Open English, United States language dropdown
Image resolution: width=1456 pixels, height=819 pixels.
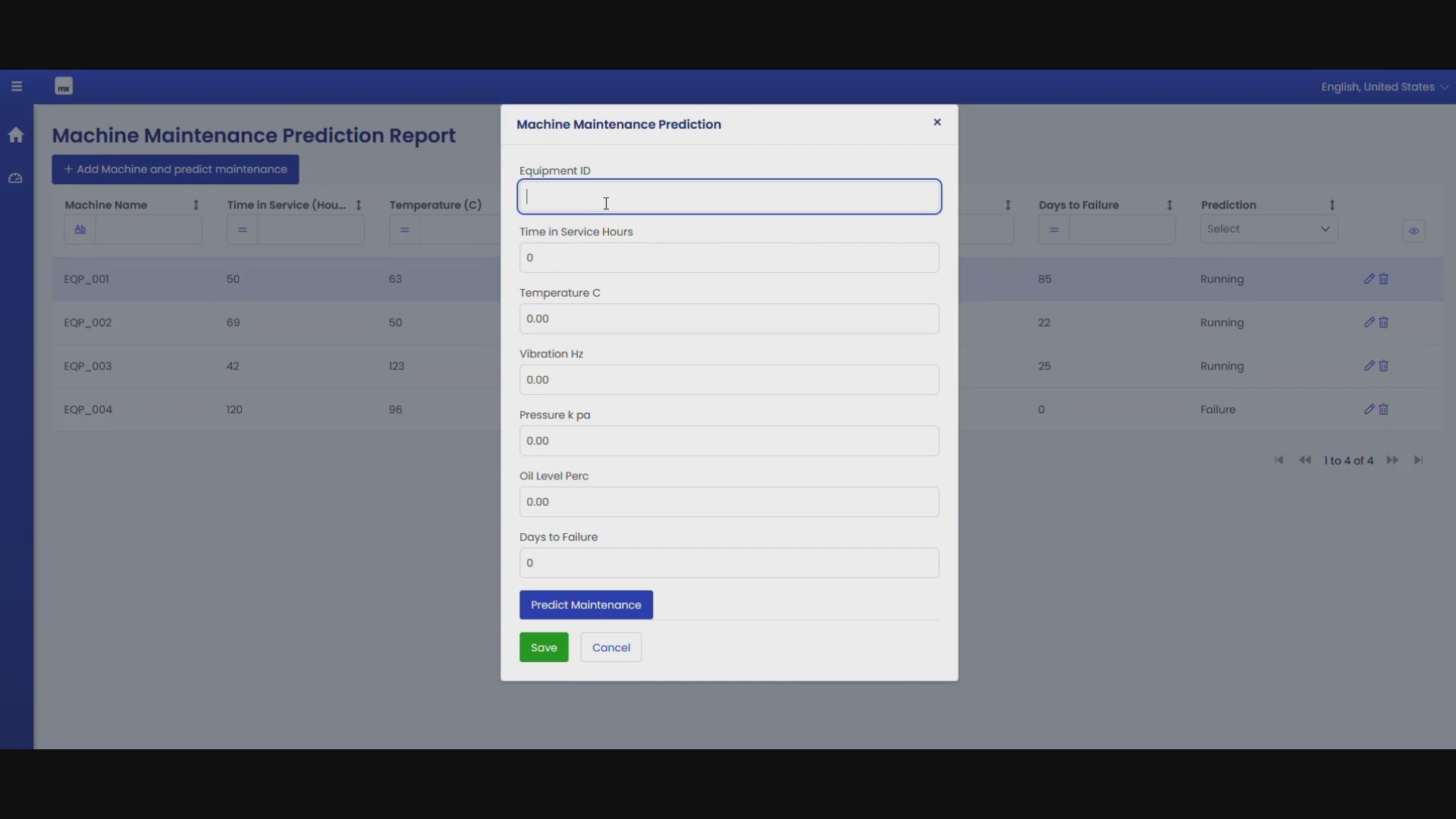click(1384, 87)
